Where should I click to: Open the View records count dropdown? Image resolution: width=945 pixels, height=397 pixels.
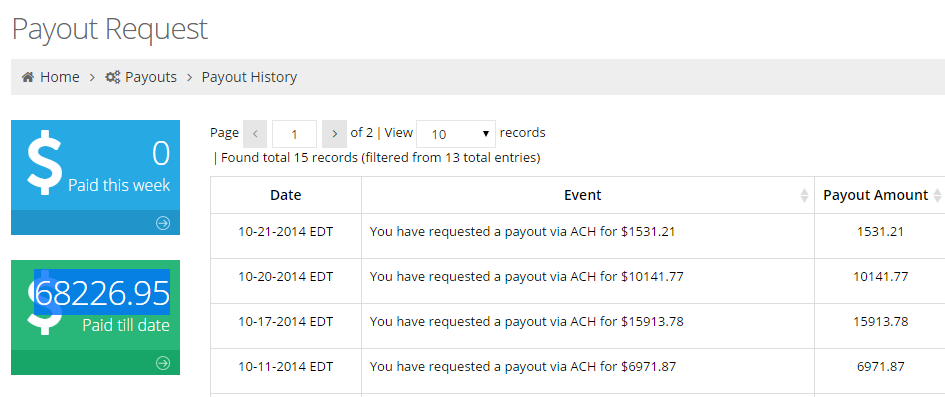456,134
